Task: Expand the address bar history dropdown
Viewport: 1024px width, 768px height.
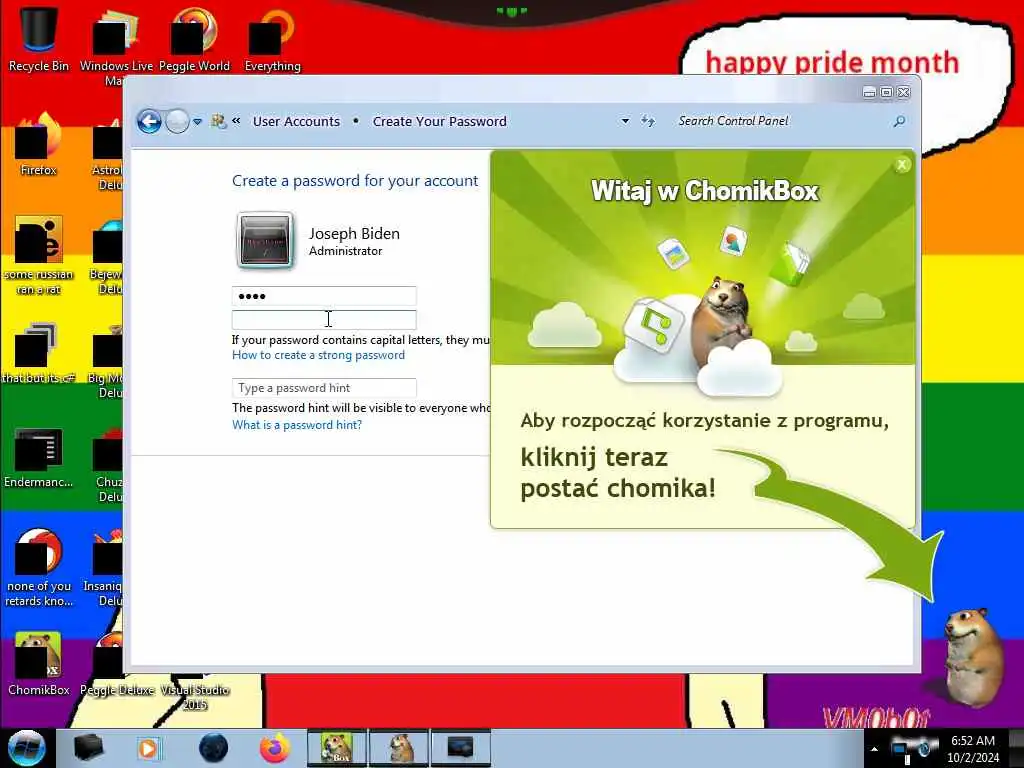Action: pos(625,121)
